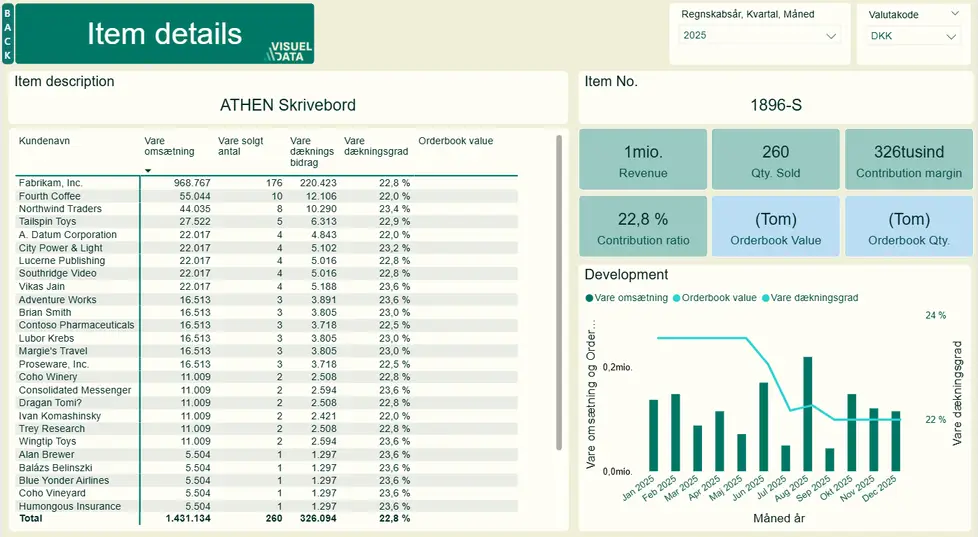Image resolution: width=978 pixels, height=537 pixels.
Task: Select the Contribution margin 326tusind card
Action: coord(909,160)
